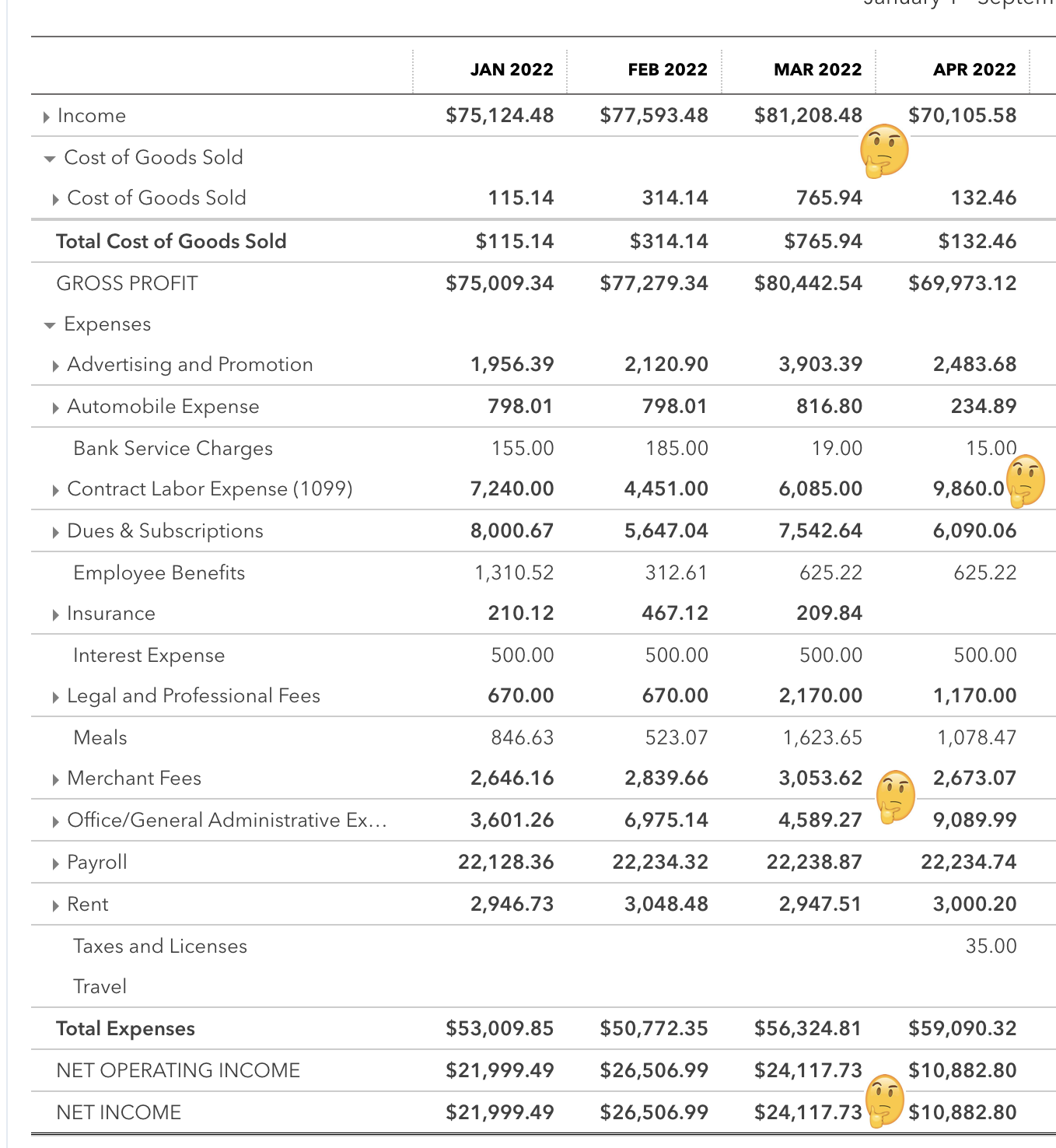Click February Rent amount 3,048.48

[666, 904]
